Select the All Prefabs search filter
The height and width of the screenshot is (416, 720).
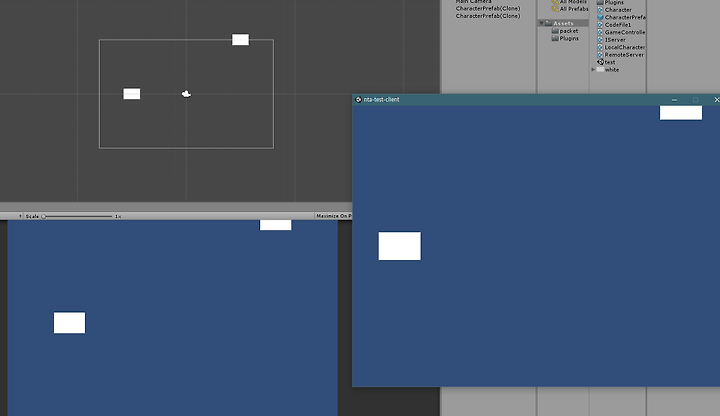(570, 9)
